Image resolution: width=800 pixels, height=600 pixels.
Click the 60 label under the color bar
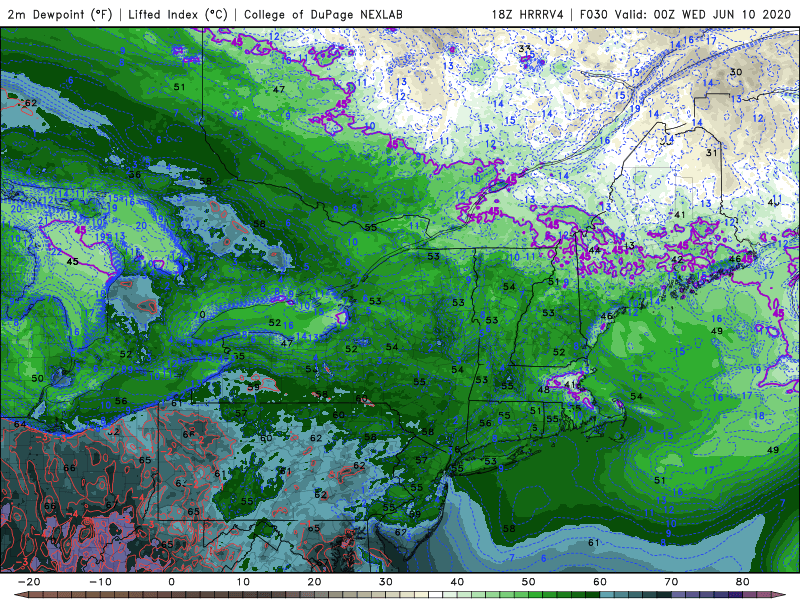tap(600, 582)
